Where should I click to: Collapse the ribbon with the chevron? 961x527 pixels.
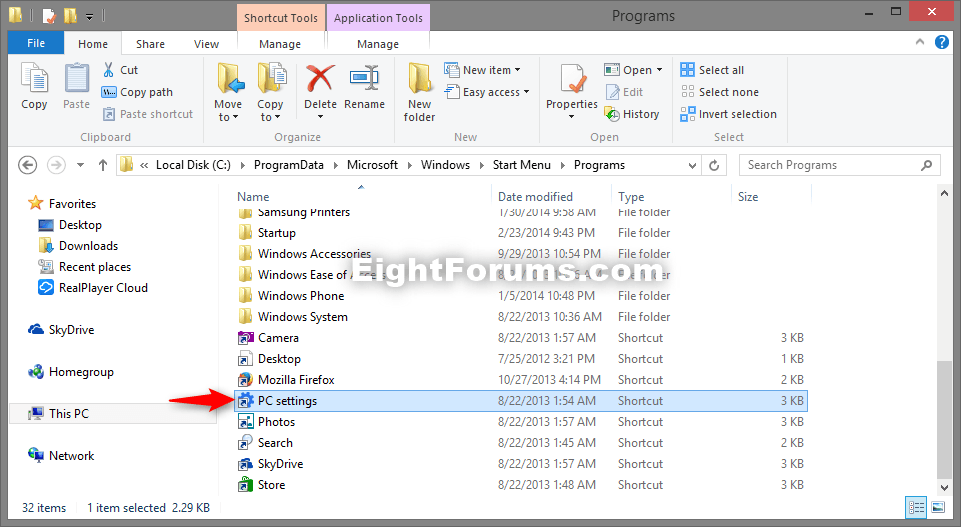919,42
